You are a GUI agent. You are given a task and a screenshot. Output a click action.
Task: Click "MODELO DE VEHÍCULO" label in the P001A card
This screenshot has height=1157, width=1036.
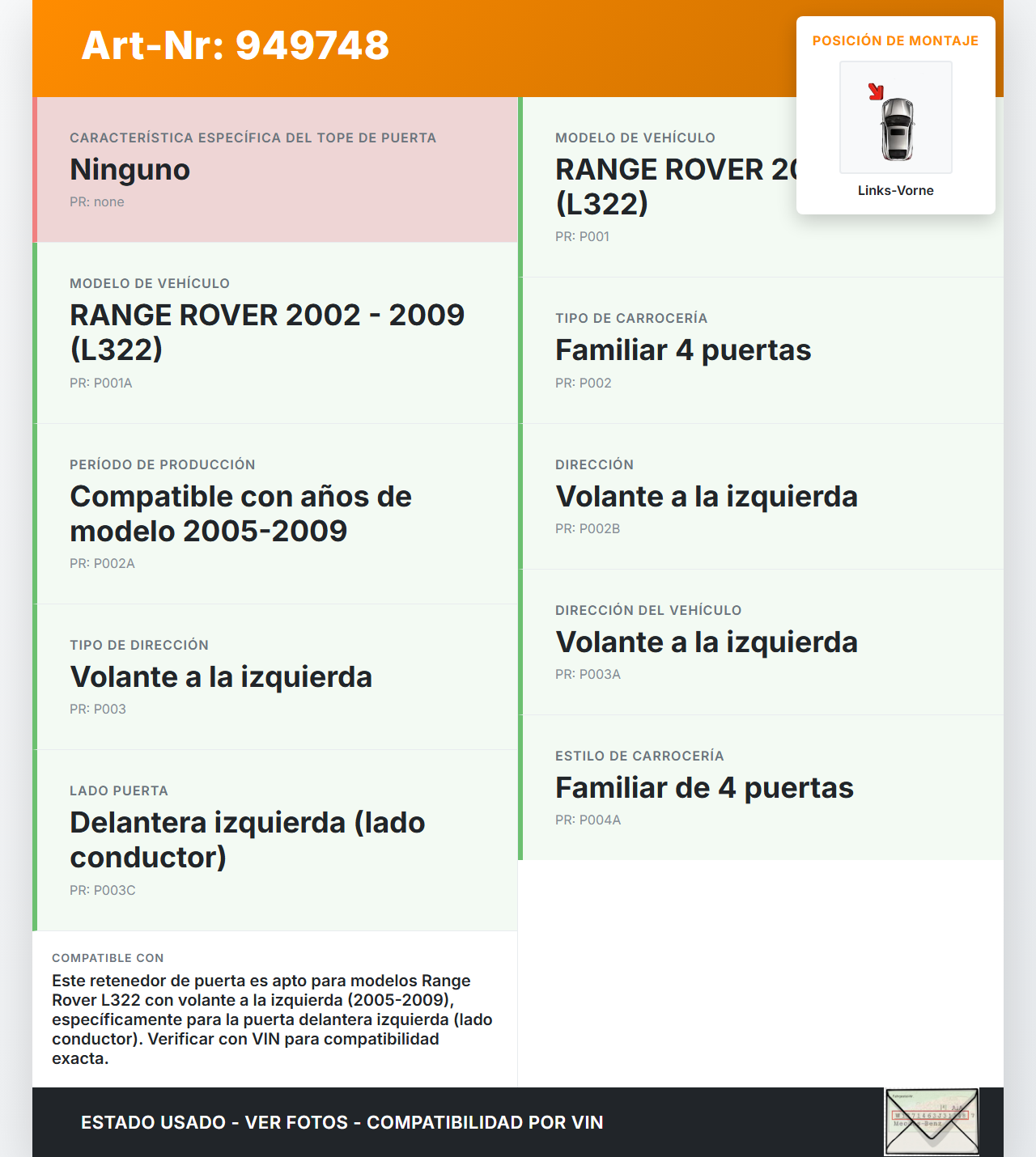tap(150, 283)
